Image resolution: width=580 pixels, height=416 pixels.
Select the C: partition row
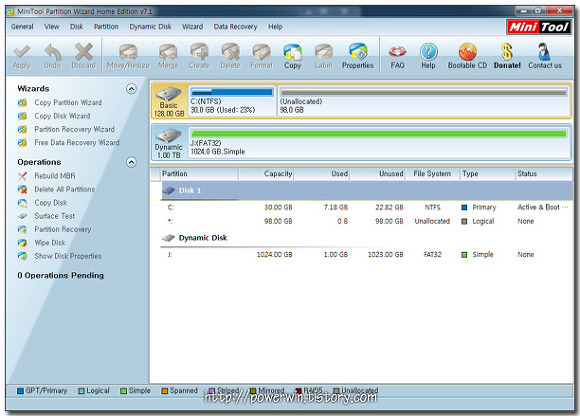(x=367, y=207)
